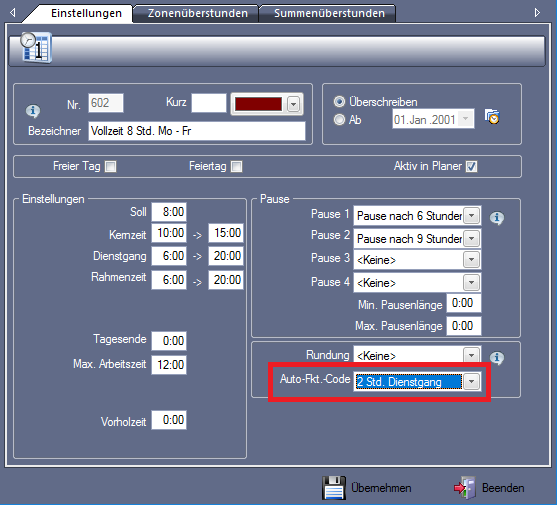This screenshot has height=505, width=557.
Task: Click the Kernzeit start field 10:00
Action: pyautogui.click(x=169, y=233)
